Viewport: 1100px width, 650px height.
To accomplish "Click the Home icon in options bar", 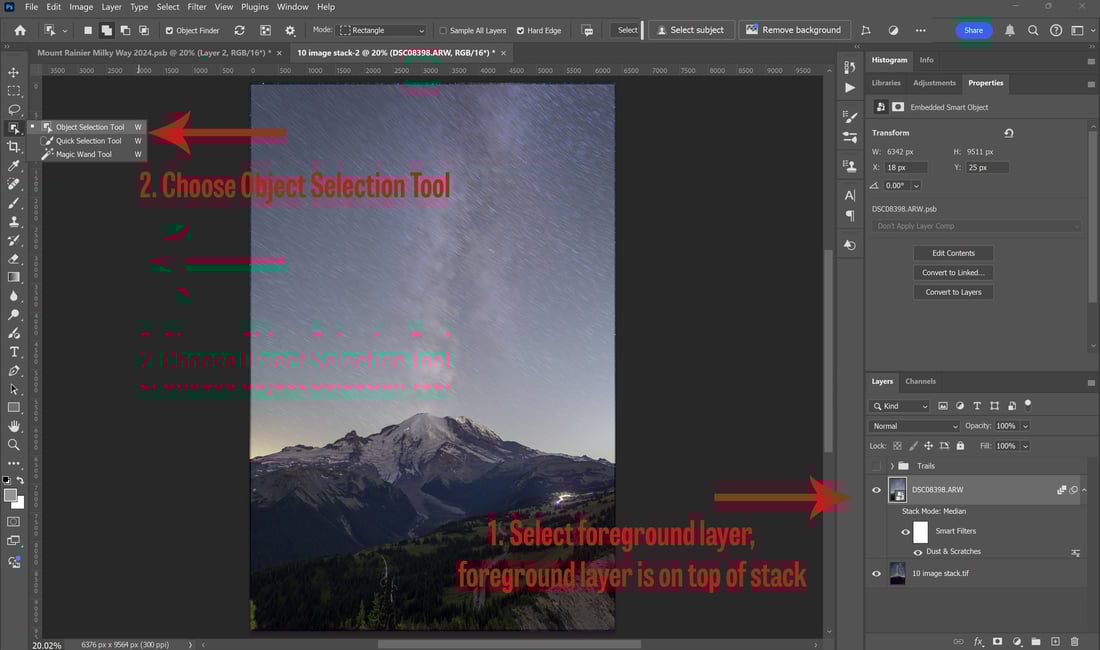I will [20, 30].
